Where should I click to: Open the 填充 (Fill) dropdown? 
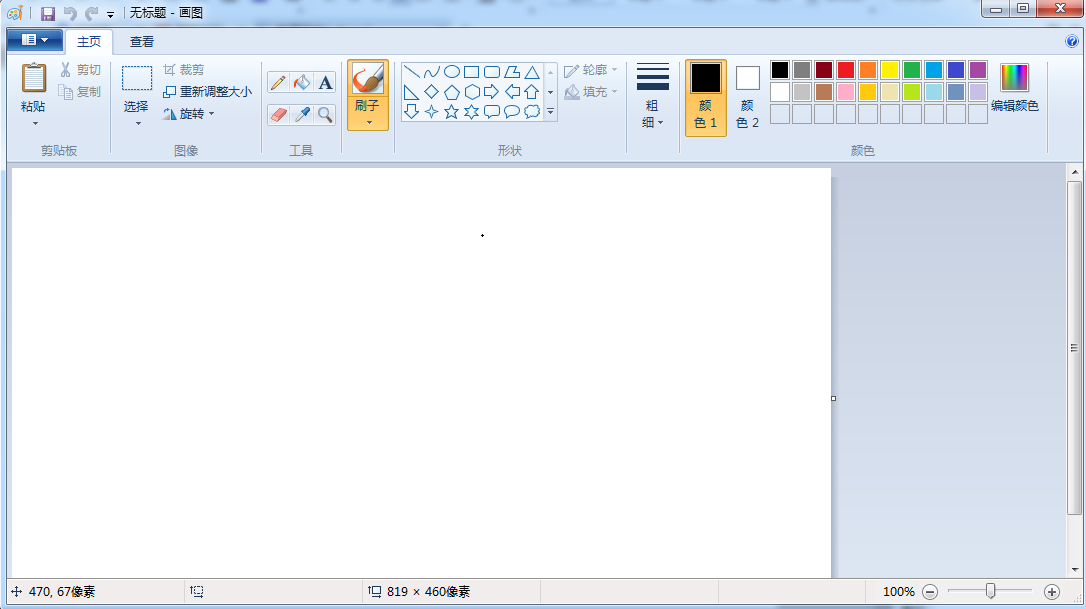tap(590, 91)
